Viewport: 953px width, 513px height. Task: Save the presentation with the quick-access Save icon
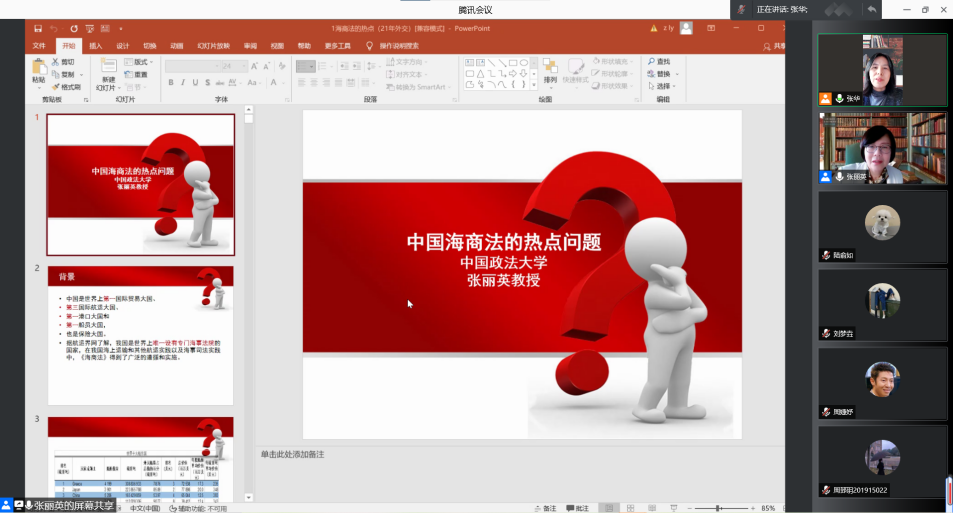point(38,29)
